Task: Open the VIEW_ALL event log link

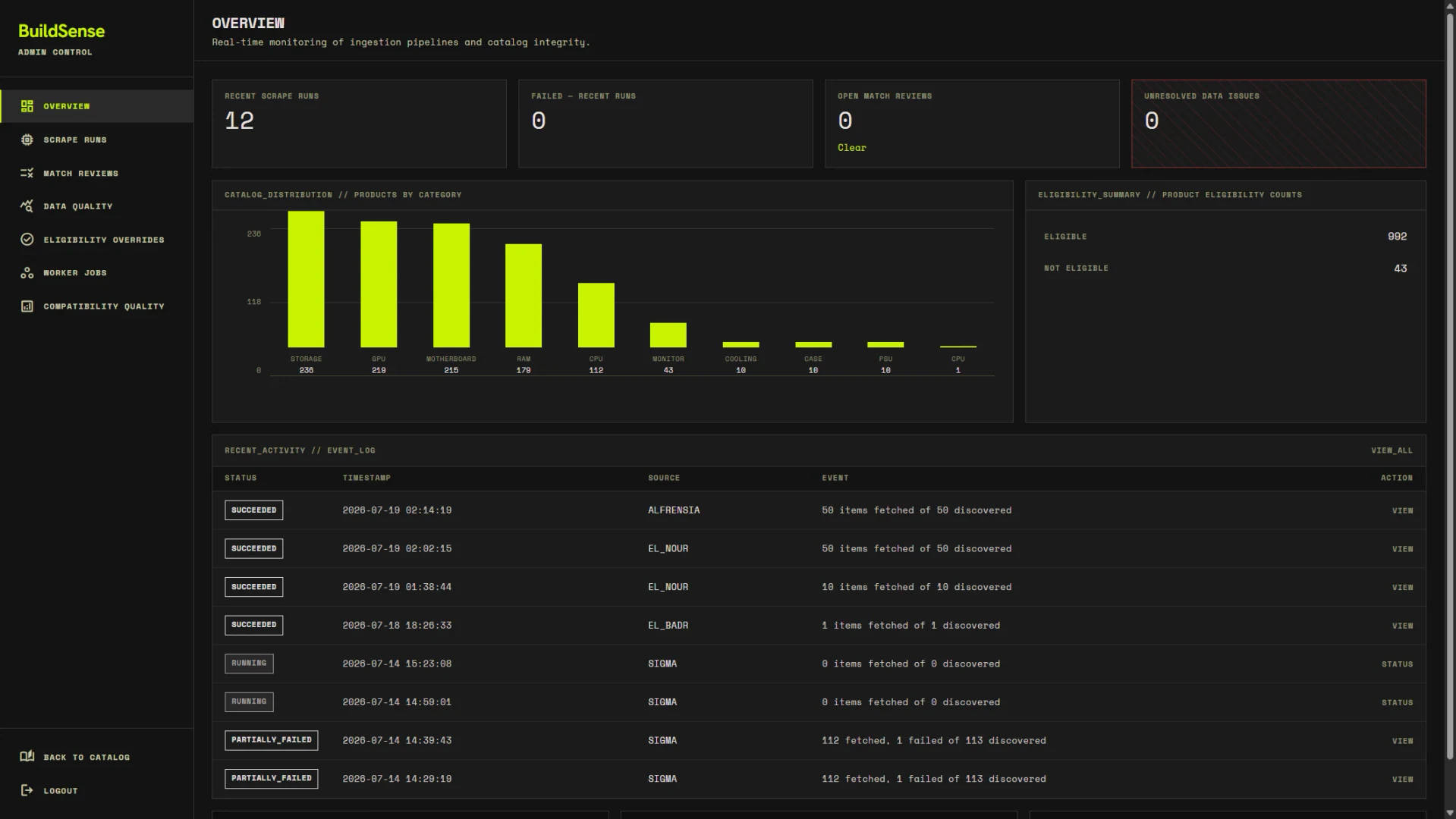Action: pyautogui.click(x=1392, y=450)
